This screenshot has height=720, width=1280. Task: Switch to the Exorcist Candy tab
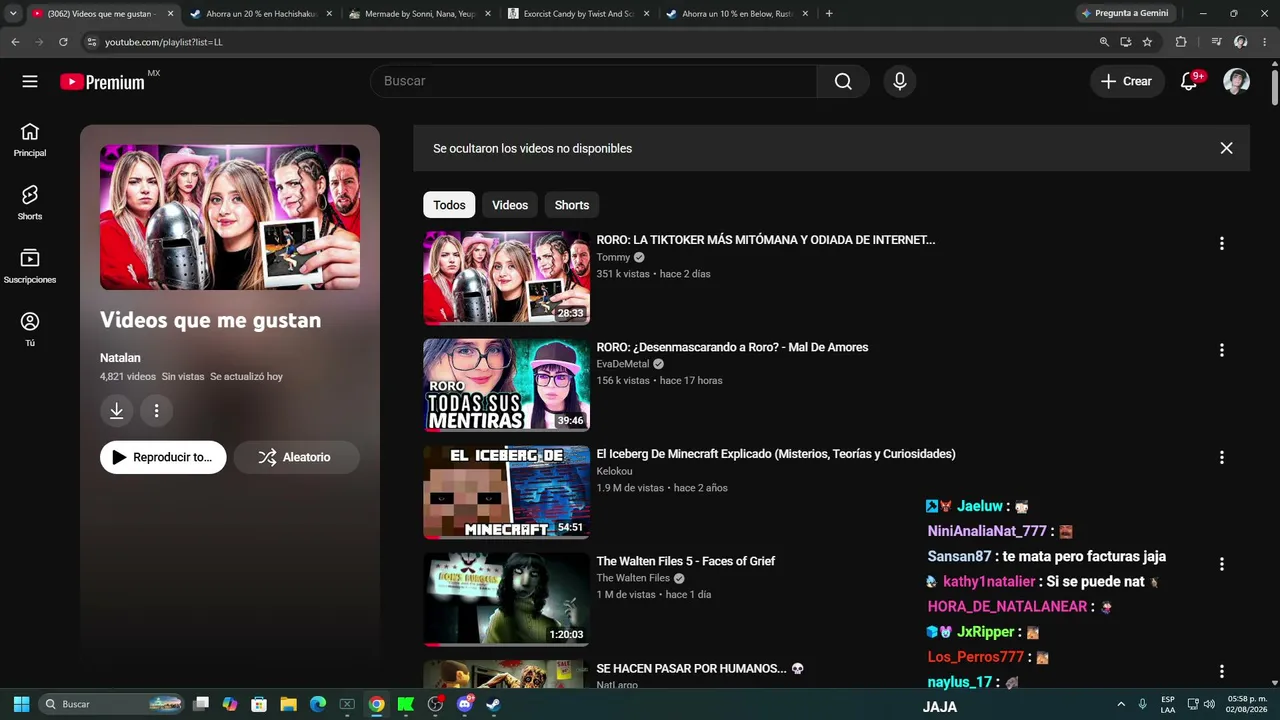point(579,14)
